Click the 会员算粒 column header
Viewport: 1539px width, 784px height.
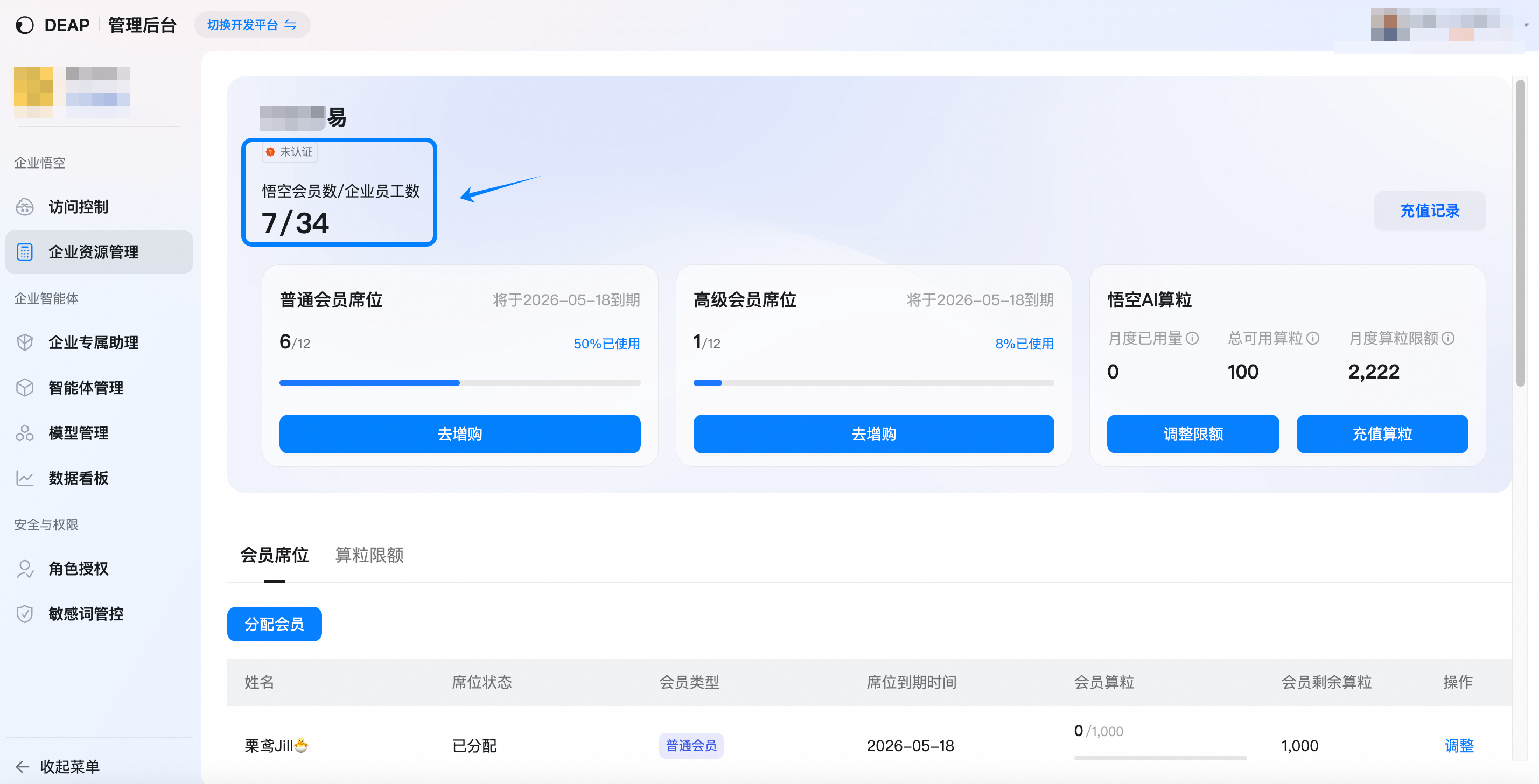point(1104,682)
